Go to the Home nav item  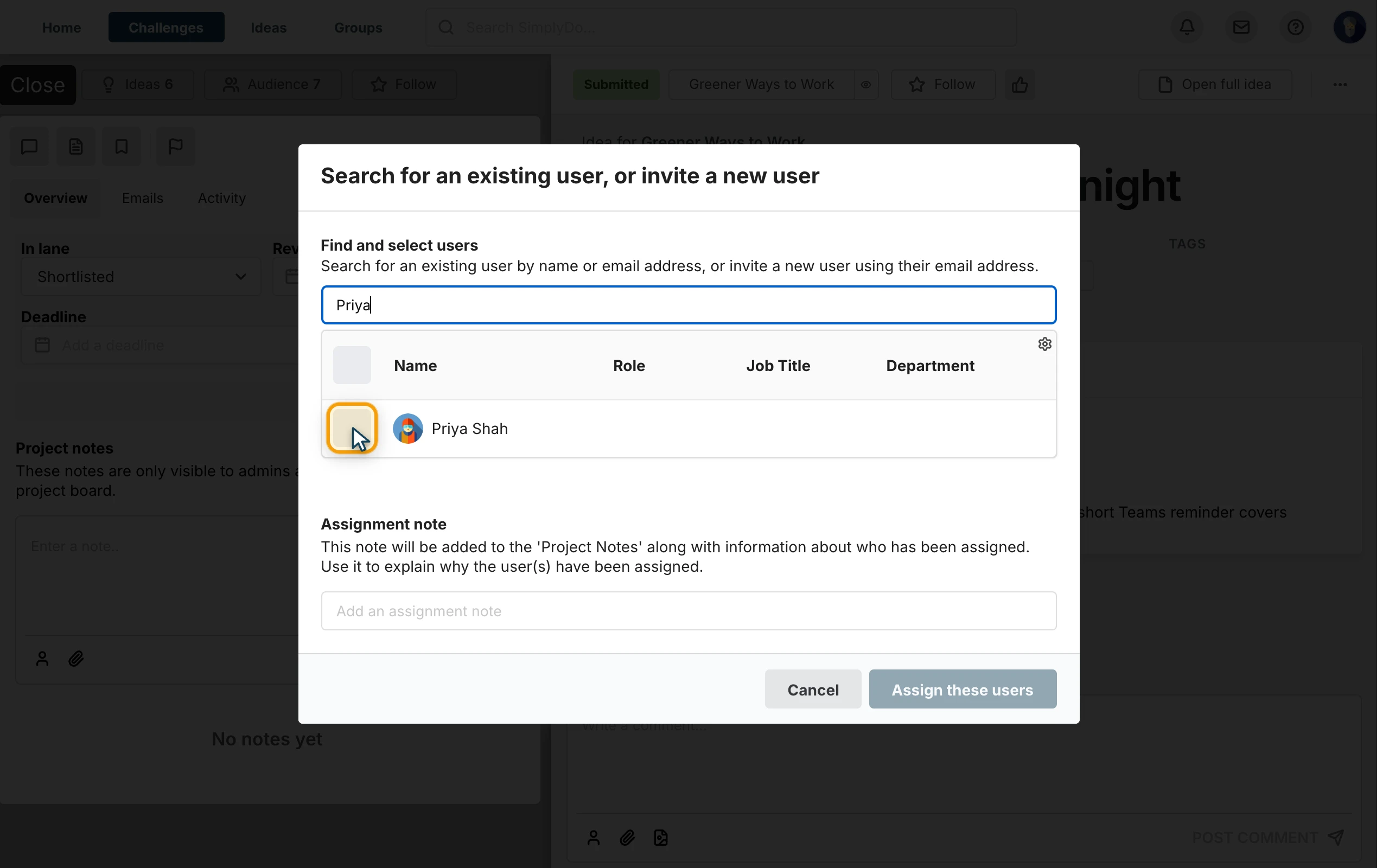[x=61, y=28]
